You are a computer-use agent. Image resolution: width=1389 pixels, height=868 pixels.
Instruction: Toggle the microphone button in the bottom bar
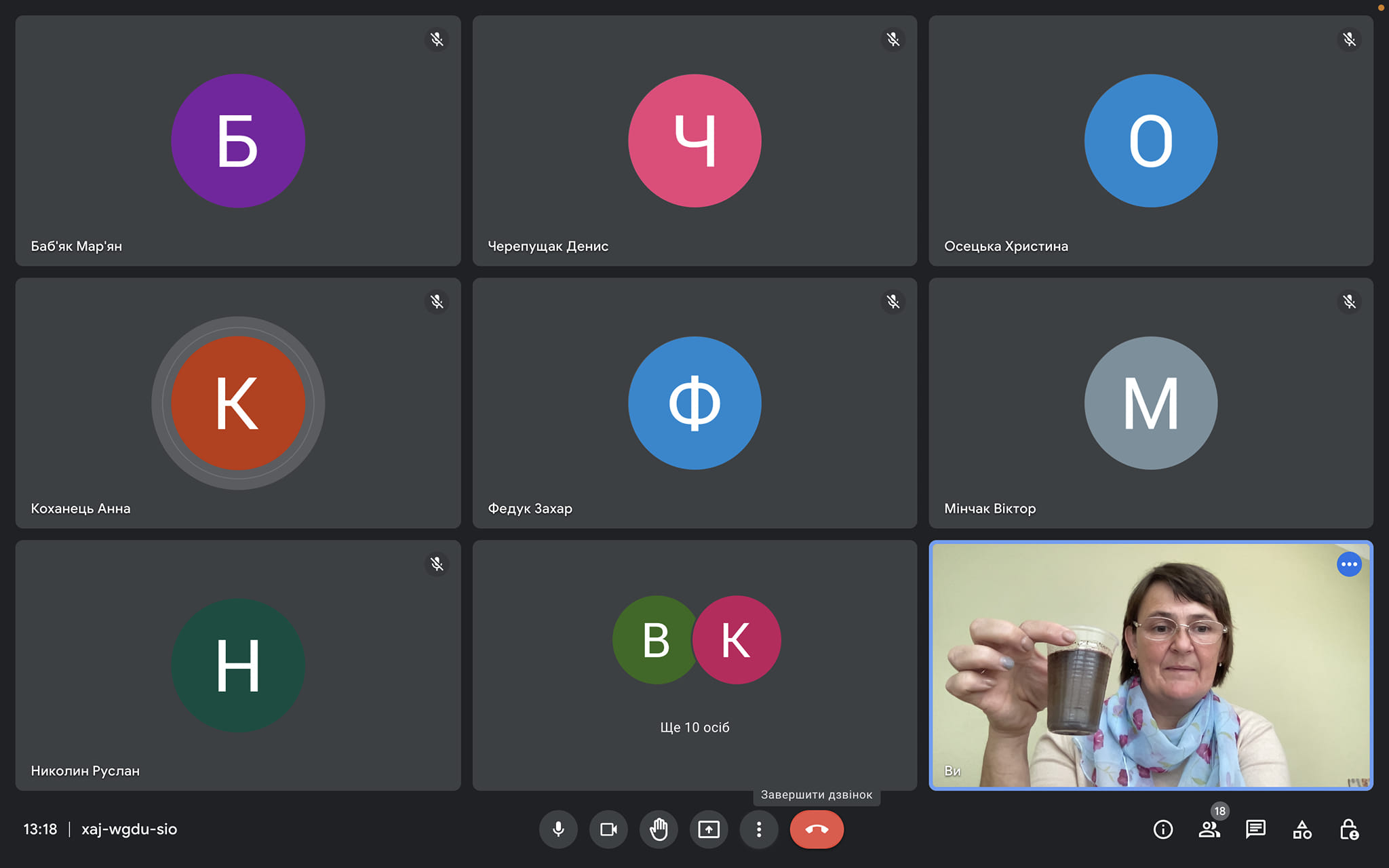point(558,829)
